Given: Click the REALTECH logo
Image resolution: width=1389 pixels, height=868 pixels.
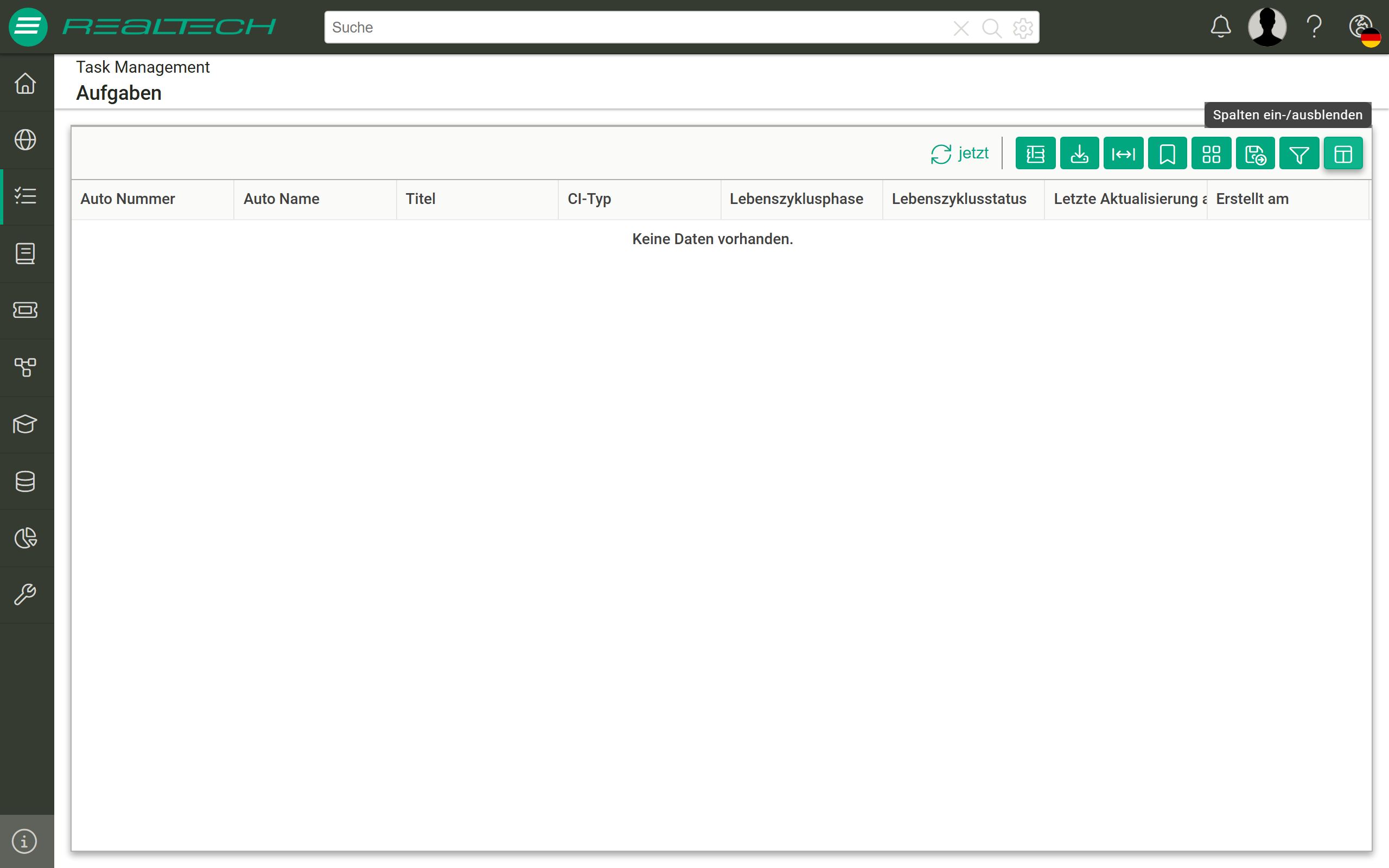Looking at the screenshot, I should point(169,27).
